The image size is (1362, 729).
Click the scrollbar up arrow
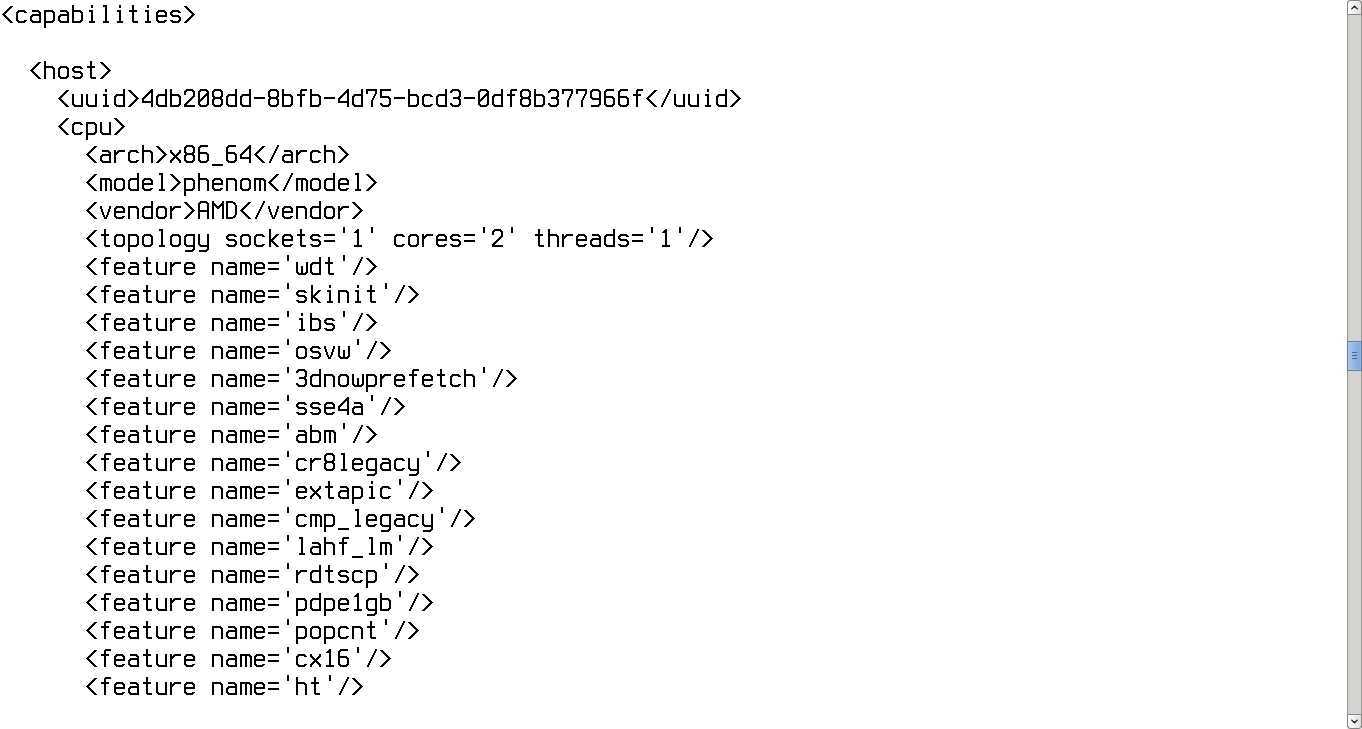[x=1354, y=8]
